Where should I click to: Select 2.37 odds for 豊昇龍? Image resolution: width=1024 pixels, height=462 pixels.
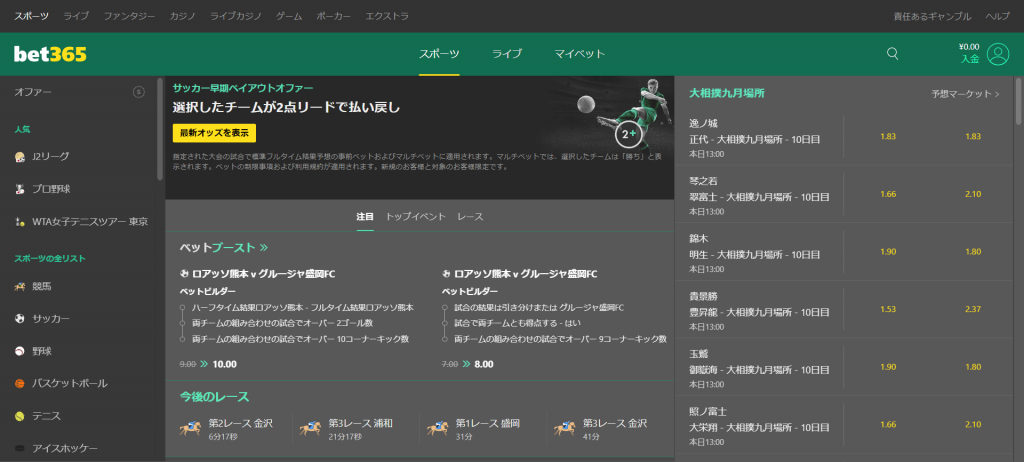point(973,309)
